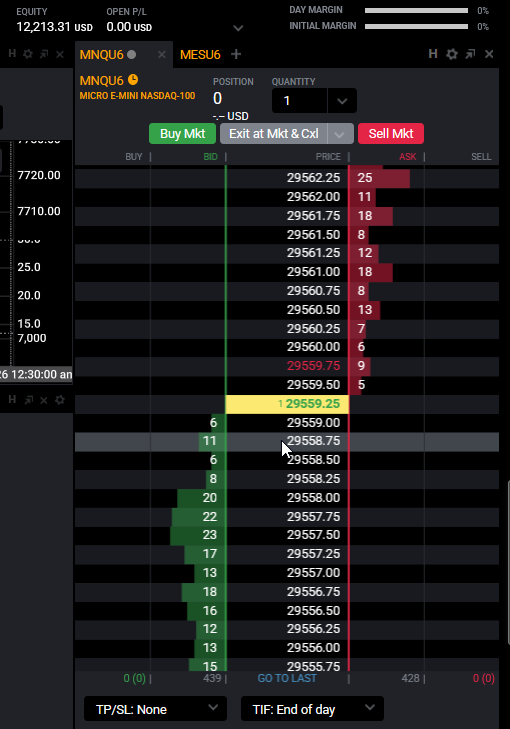The height and width of the screenshot is (729, 510).
Task: Click H icon in left chart panel header
Action: click(x=12, y=54)
